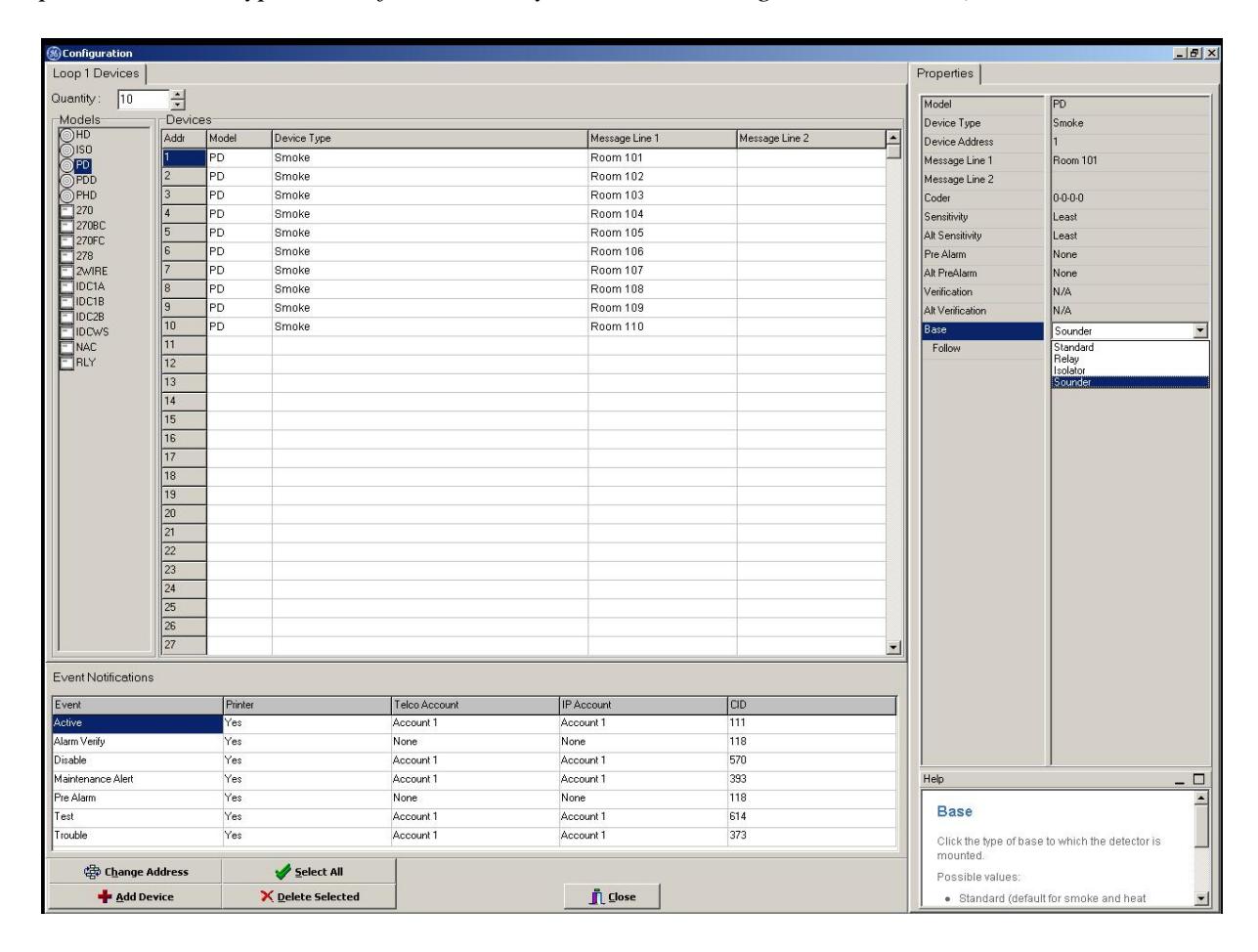This screenshot has height=952, width=1258.
Task: Click the Device Type column header
Action: pos(430,139)
